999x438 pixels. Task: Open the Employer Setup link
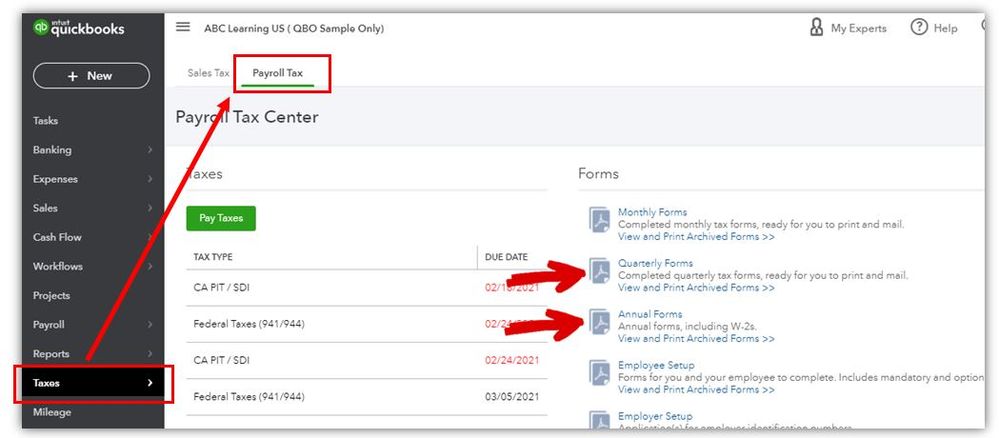click(655, 416)
